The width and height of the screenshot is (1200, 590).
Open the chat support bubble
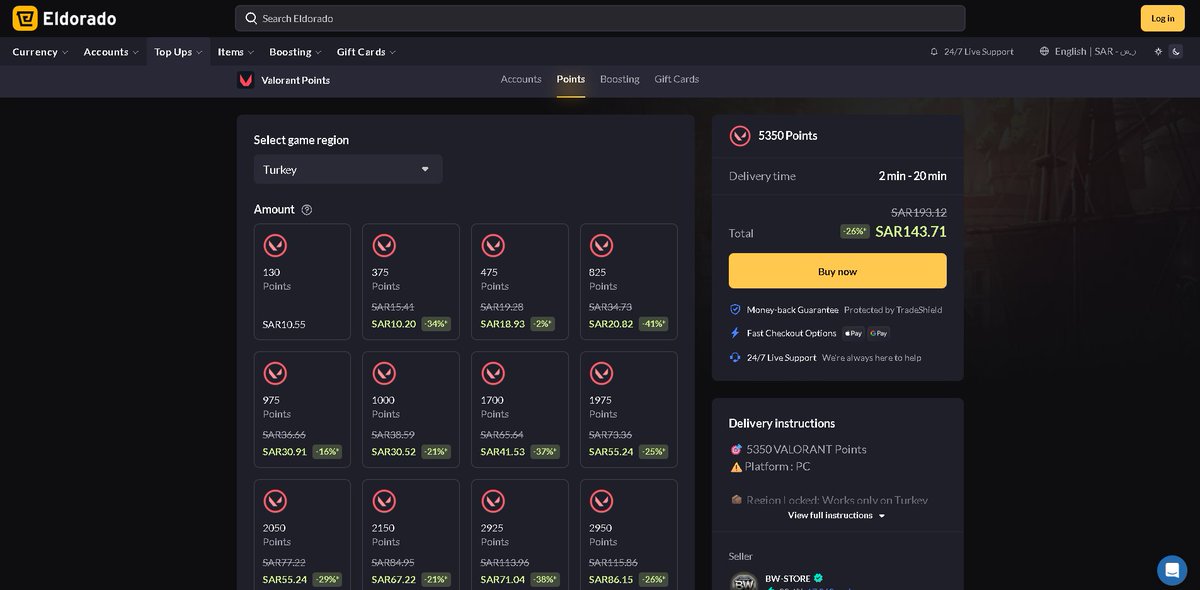coord(1172,570)
